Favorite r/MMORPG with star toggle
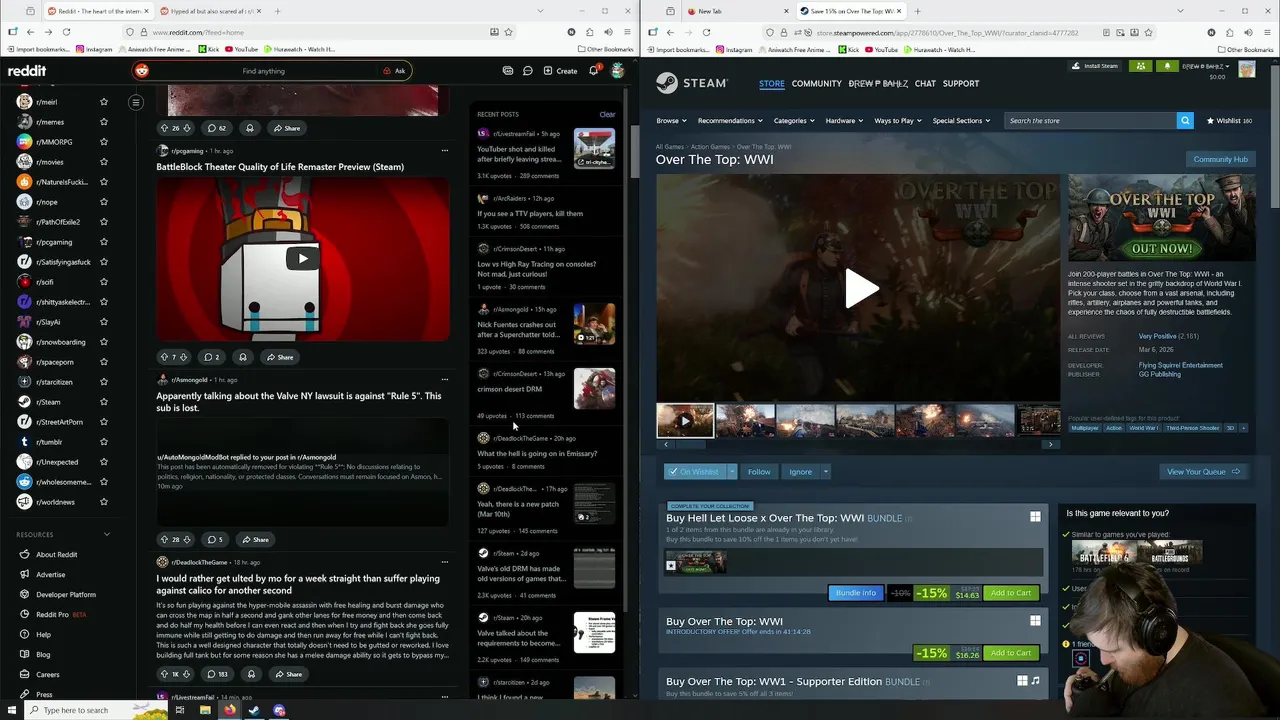The width and height of the screenshot is (1280, 720). point(104,142)
